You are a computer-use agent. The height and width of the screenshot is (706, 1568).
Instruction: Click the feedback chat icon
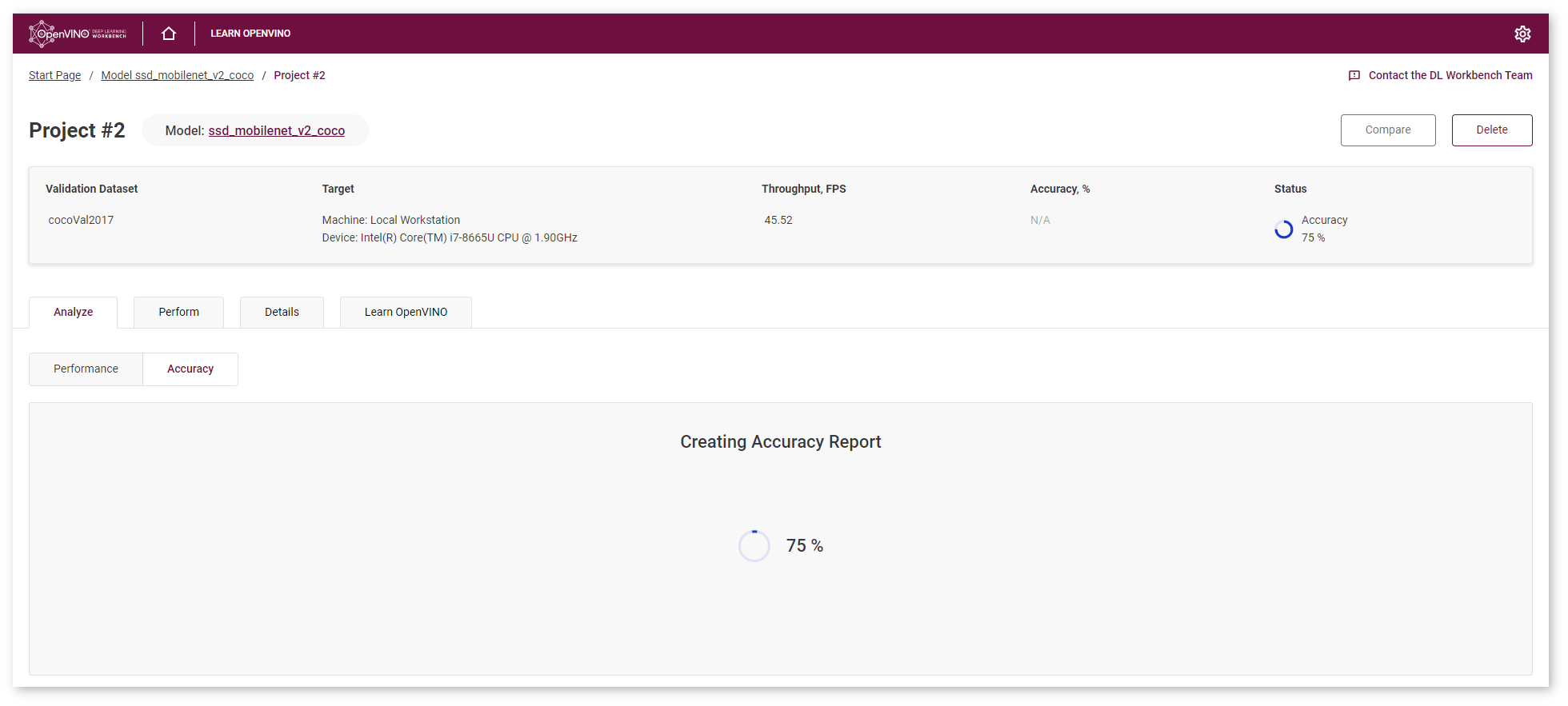(x=1354, y=76)
